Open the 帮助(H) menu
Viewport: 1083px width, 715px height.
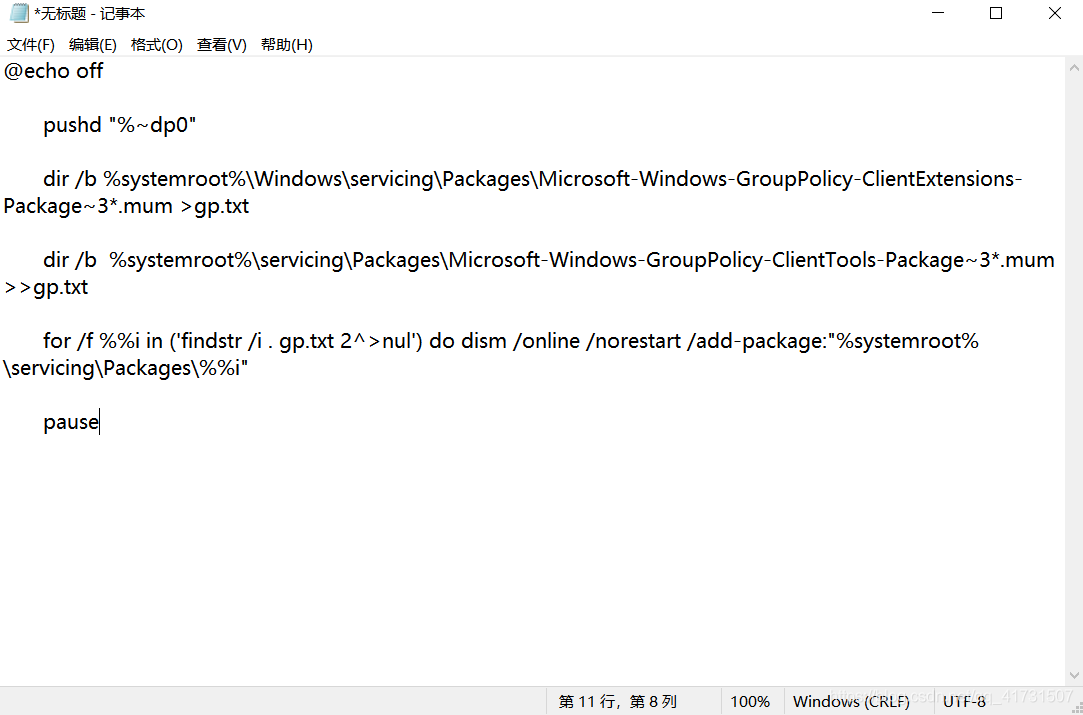point(287,45)
